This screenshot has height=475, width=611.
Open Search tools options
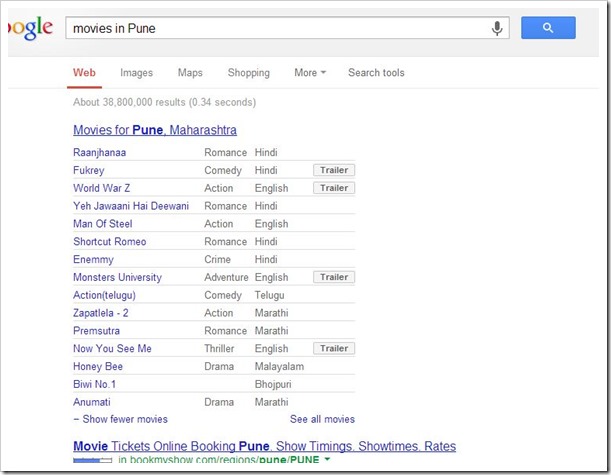pyautogui.click(x=376, y=73)
